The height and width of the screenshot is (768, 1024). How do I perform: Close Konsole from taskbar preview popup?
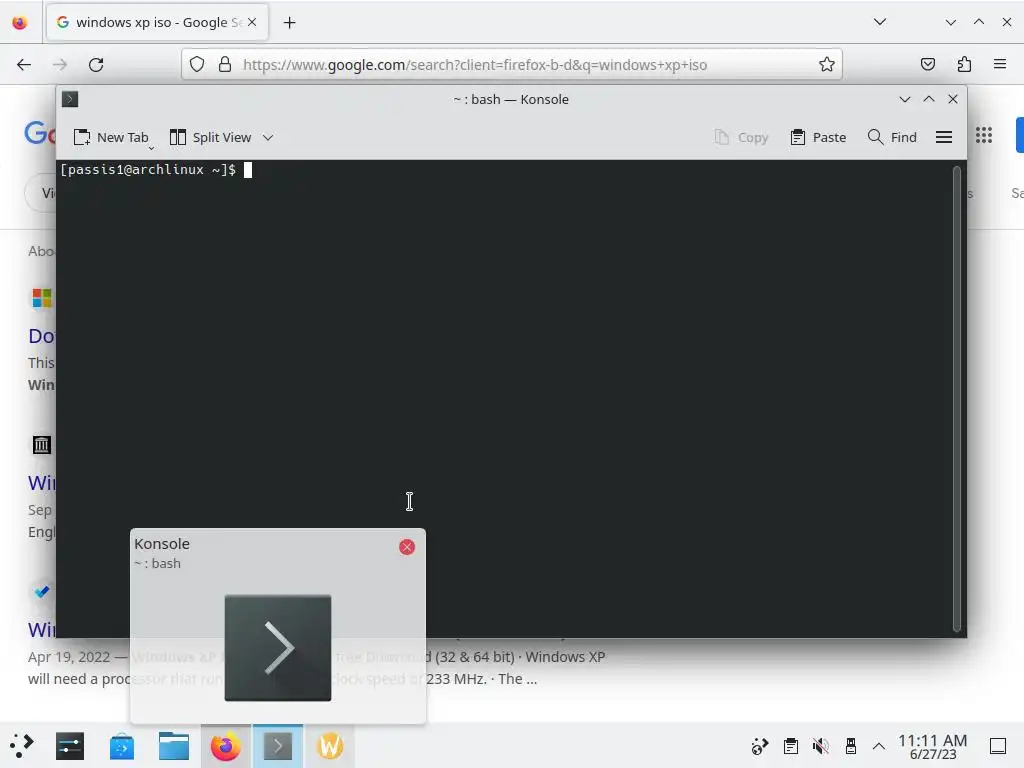(407, 547)
